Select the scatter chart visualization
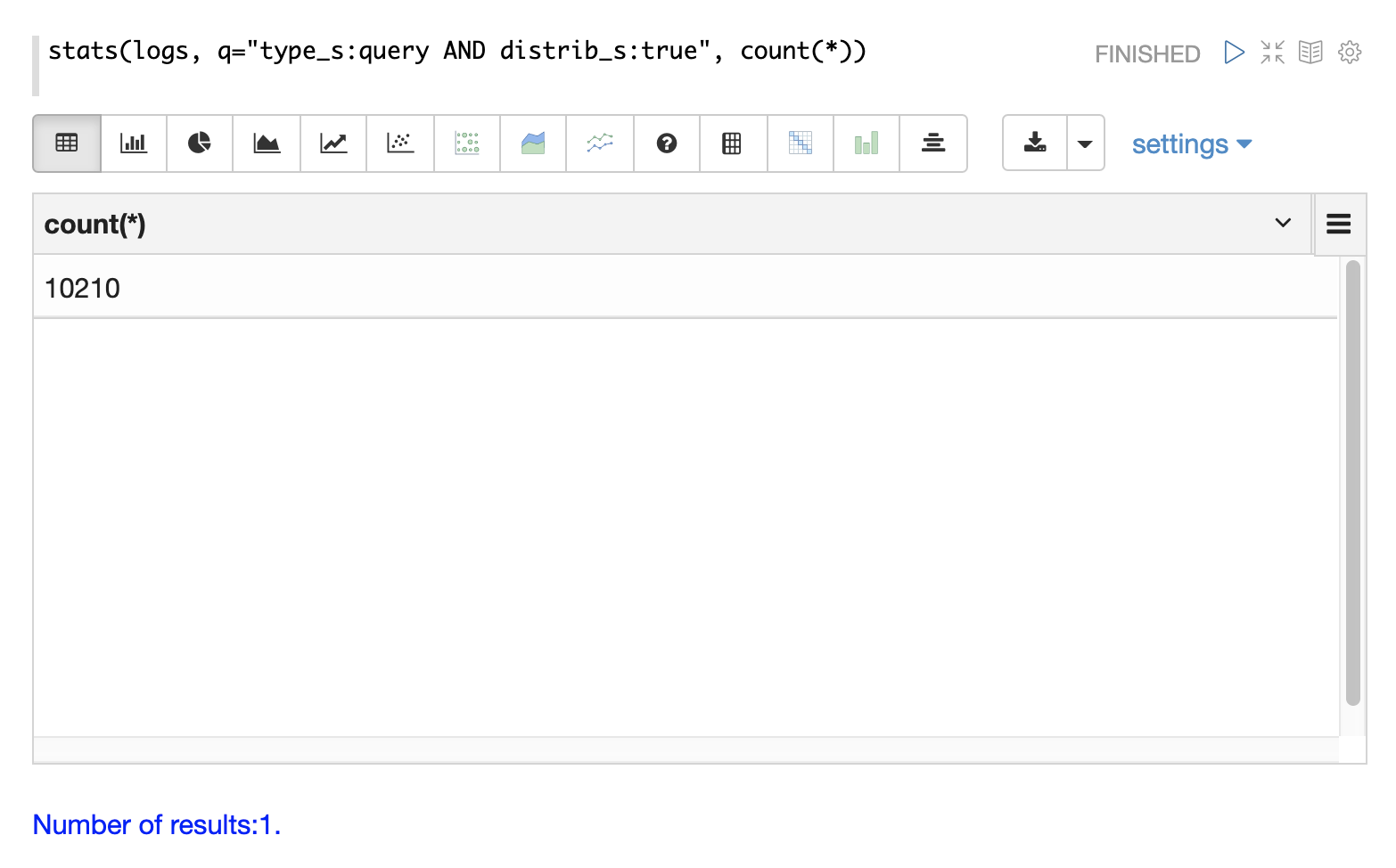The width and height of the screenshot is (1396, 868). 400,143
